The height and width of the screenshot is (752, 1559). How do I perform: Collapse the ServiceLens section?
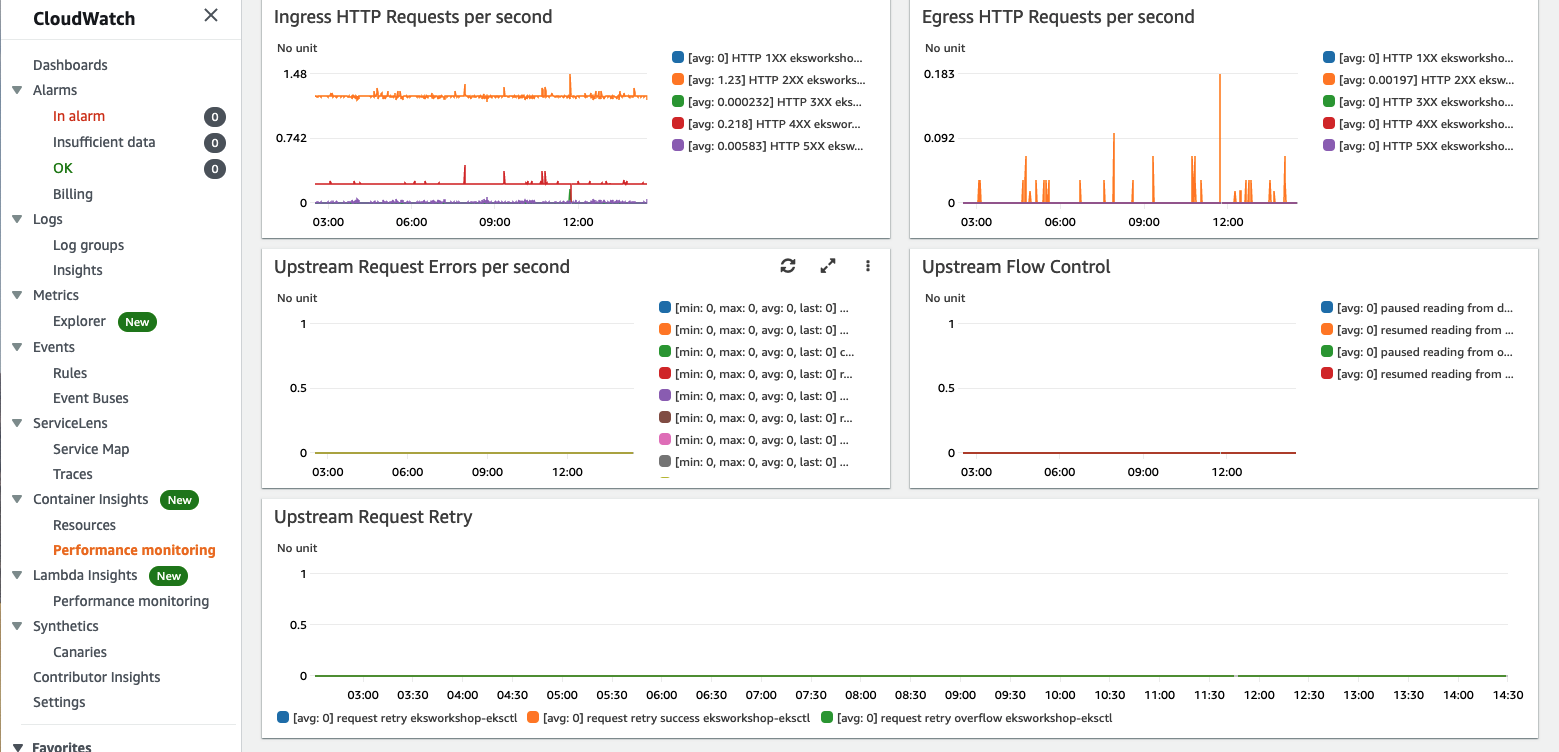(17, 423)
